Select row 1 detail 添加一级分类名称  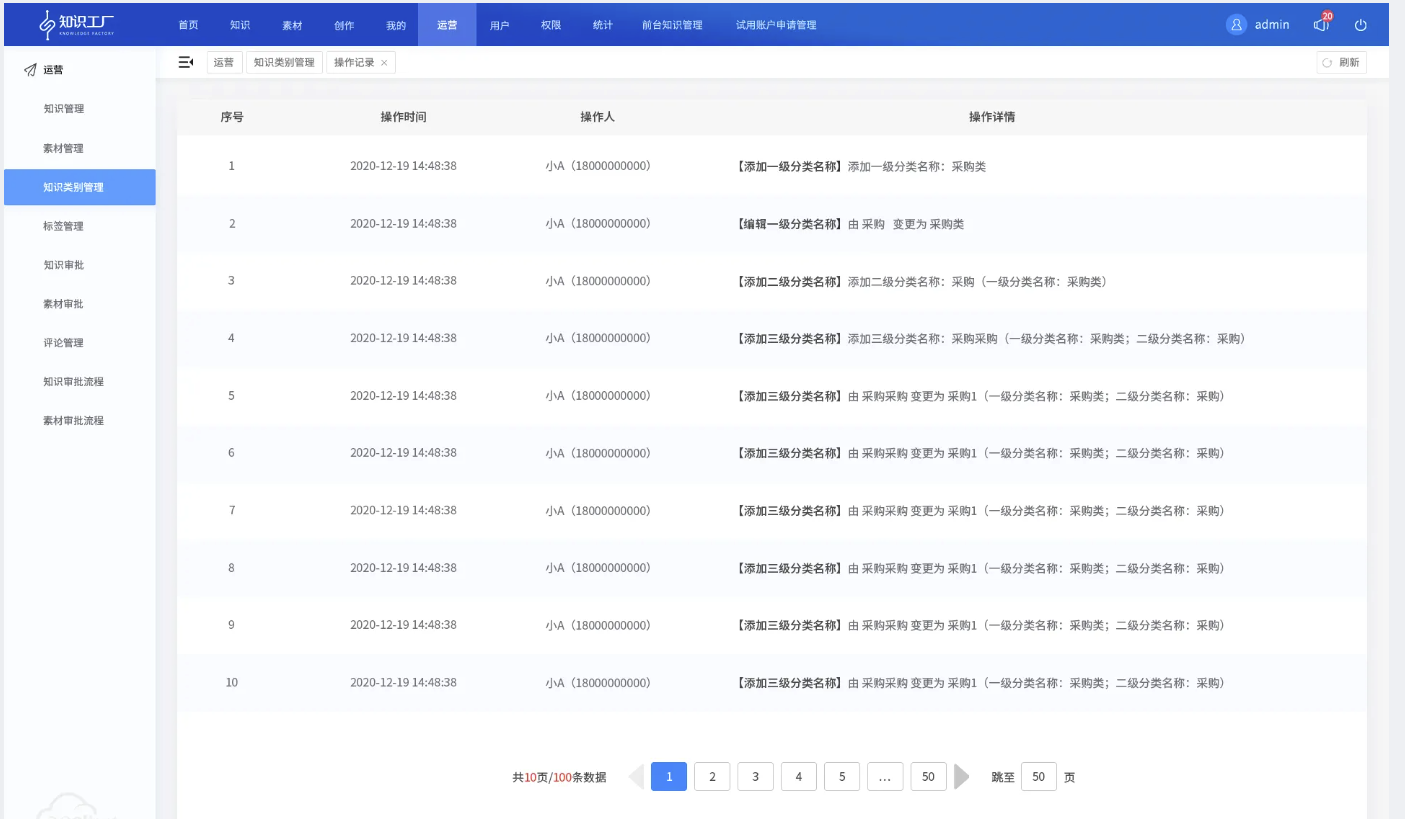click(860, 167)
